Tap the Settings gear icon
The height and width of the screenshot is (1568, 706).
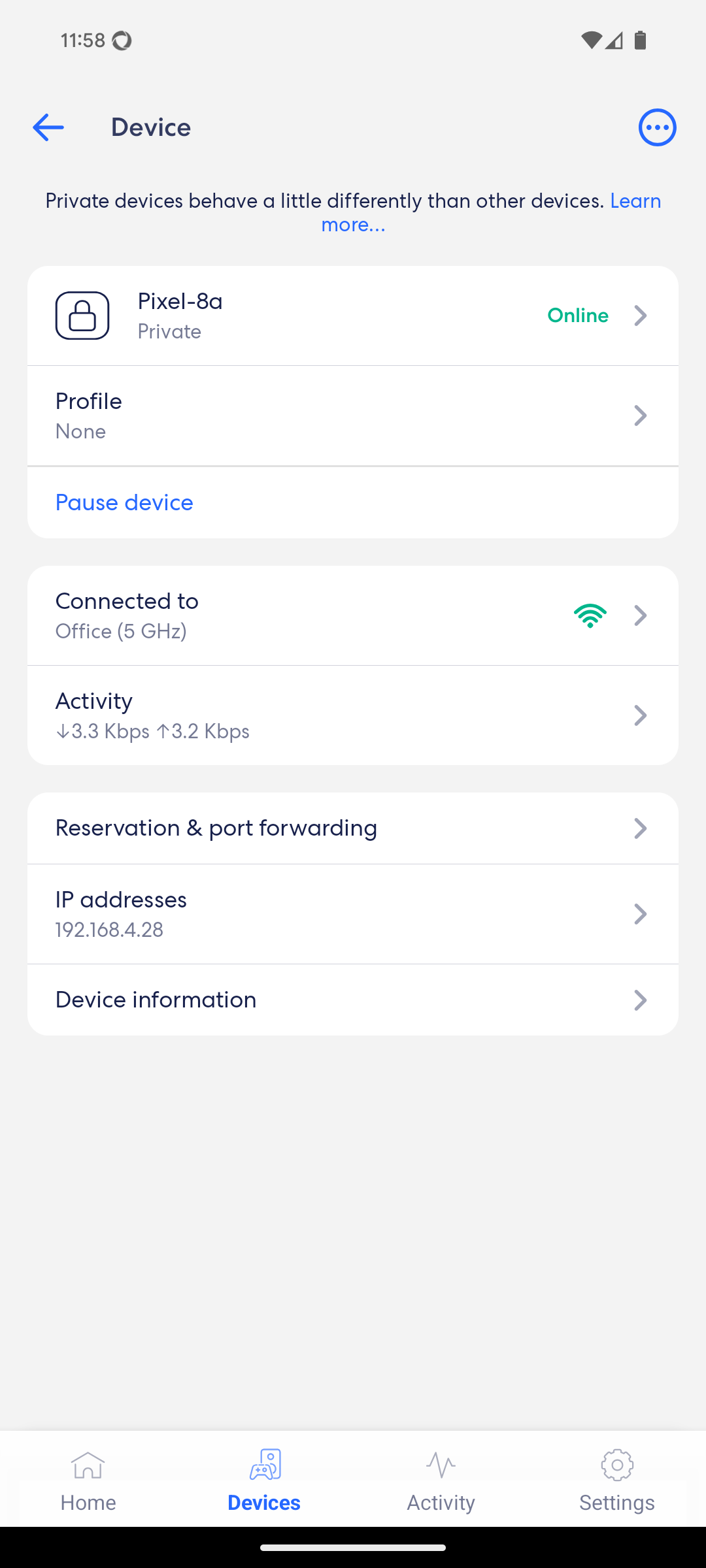tap(617, 1465)
